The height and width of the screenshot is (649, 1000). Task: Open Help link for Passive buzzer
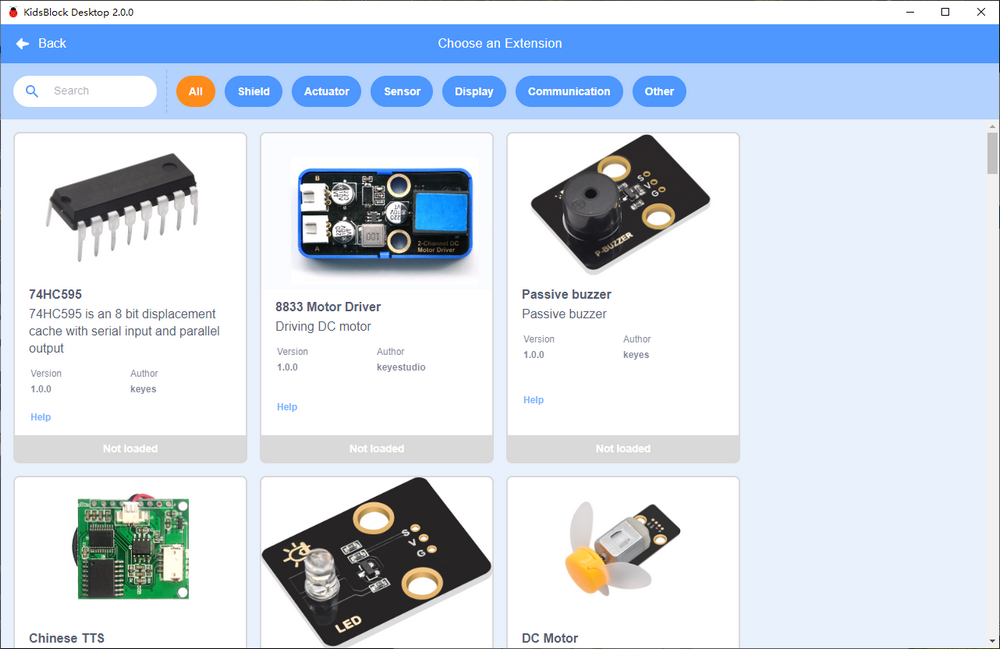[533, 400]
